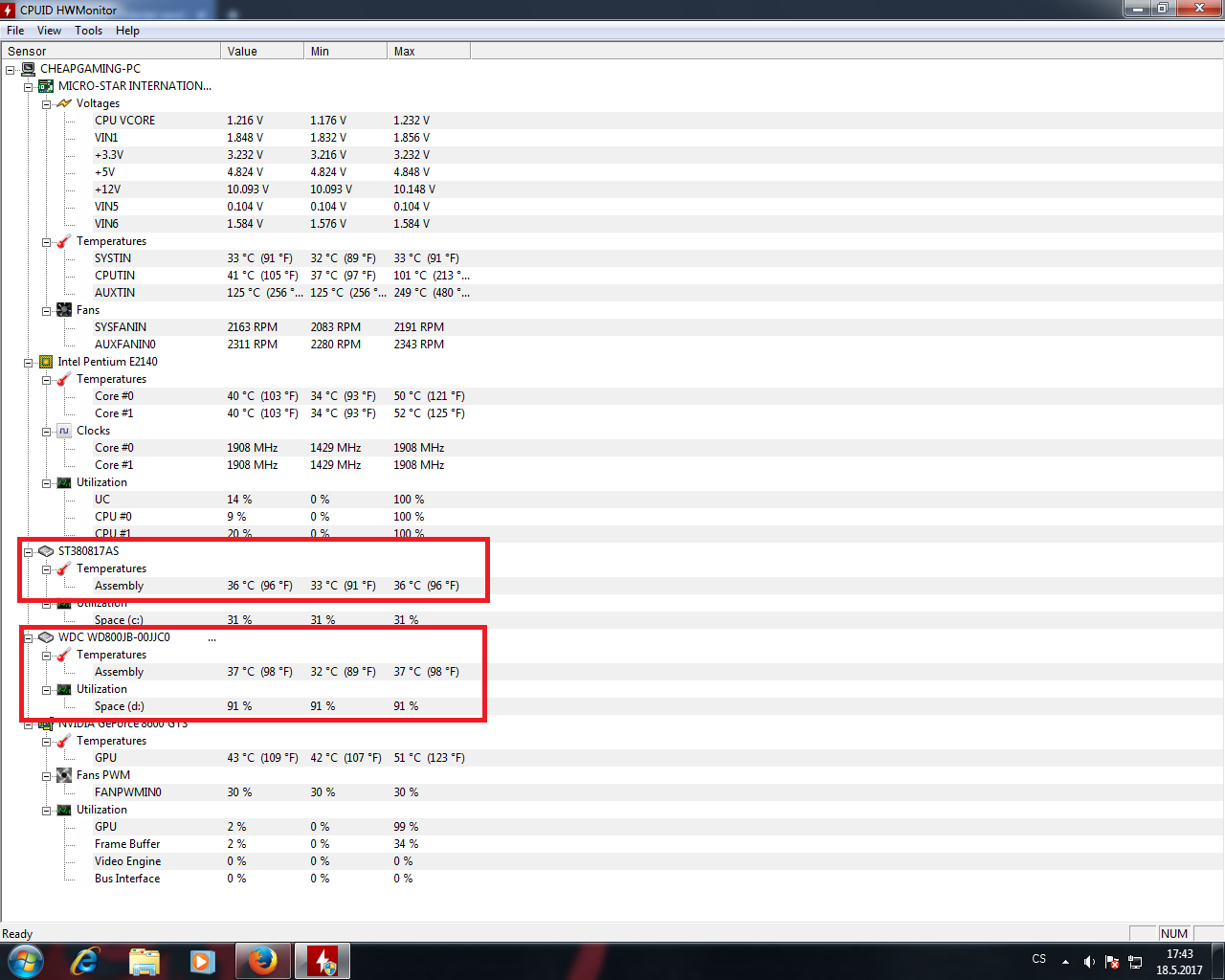Click the Sensor column header
The image size is (1225, 980).
pos(111,51)
